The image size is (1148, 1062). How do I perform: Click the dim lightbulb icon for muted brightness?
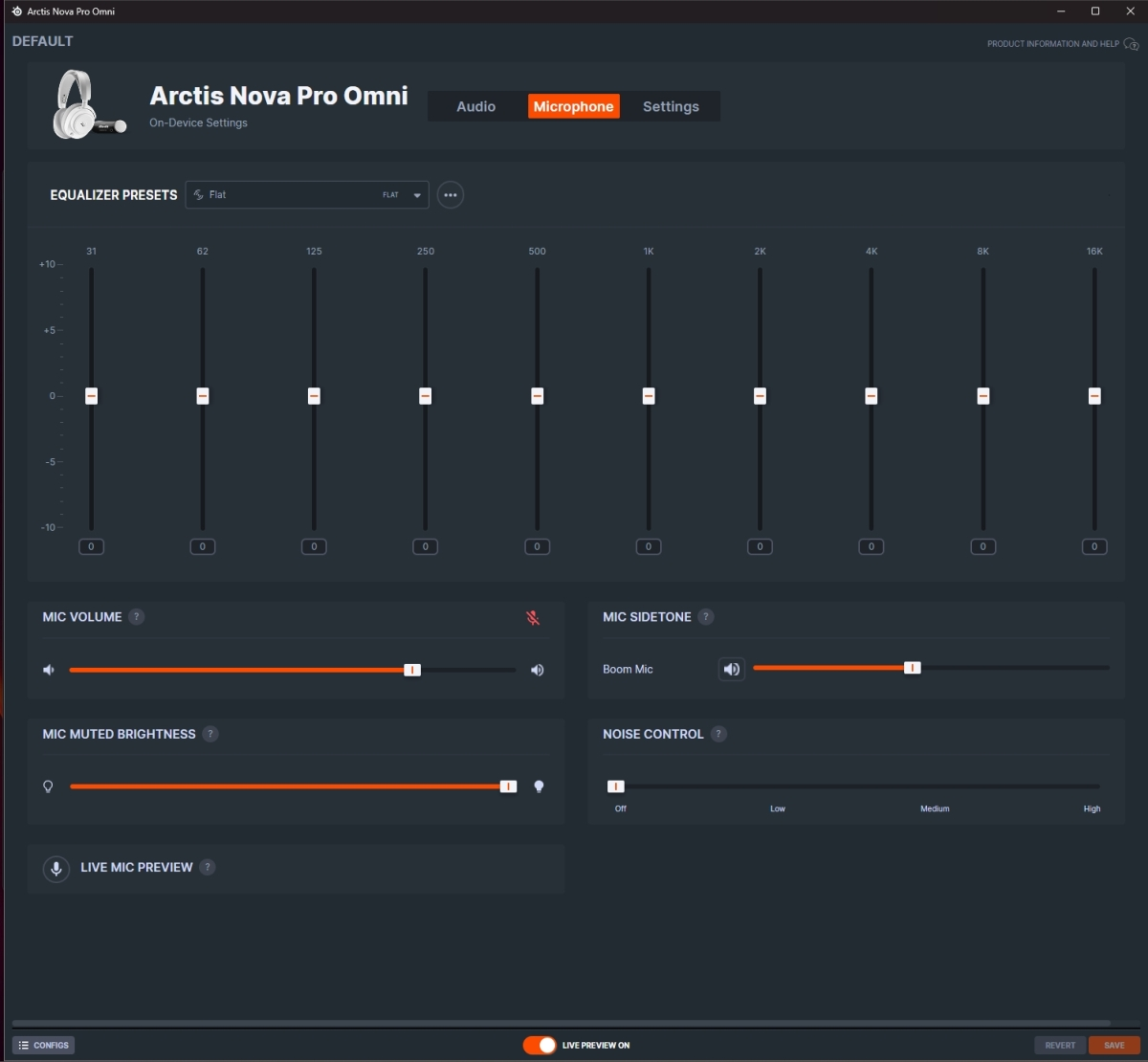pyautogui.click(x=48, y=786)
